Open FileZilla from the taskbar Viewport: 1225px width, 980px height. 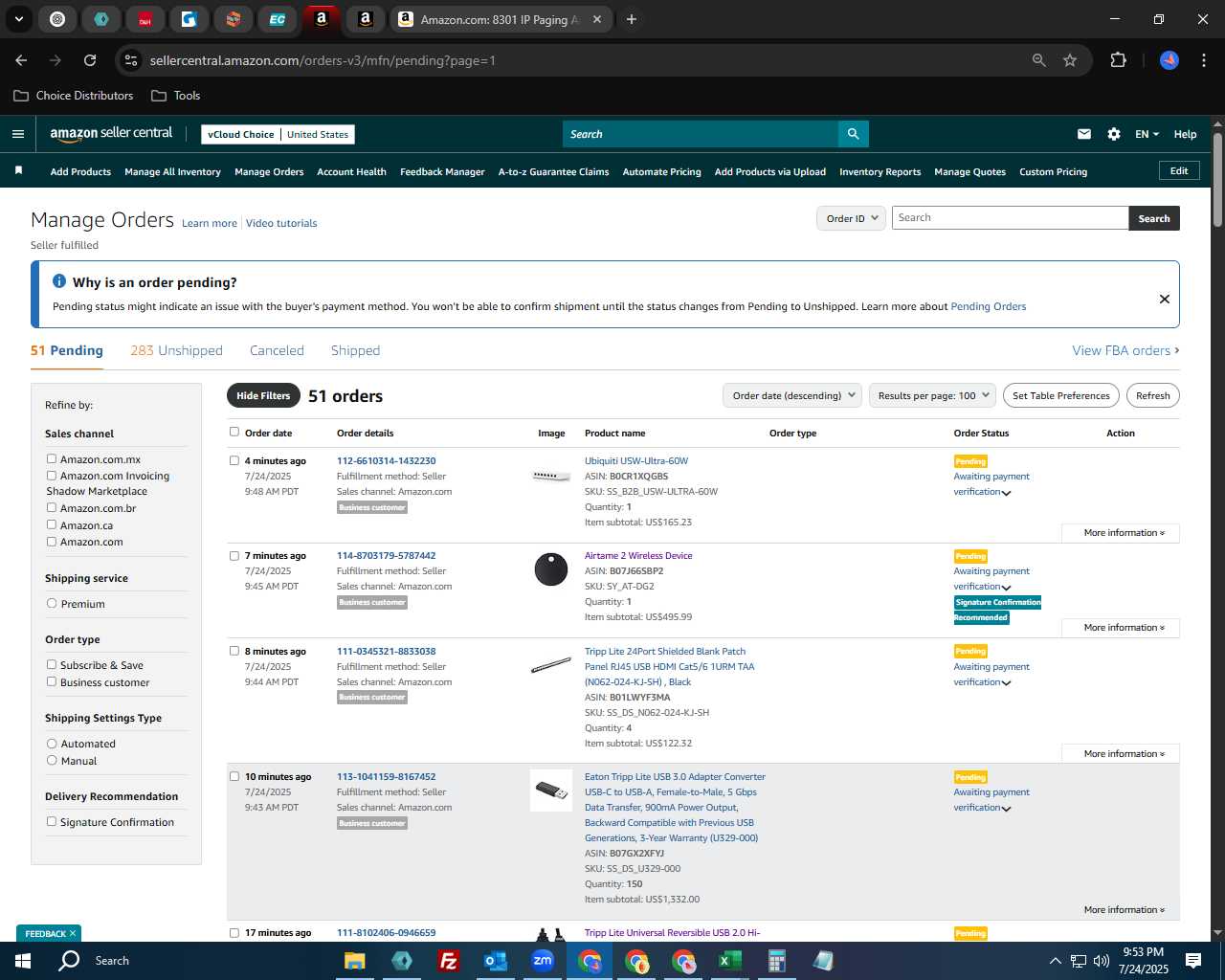448,961
